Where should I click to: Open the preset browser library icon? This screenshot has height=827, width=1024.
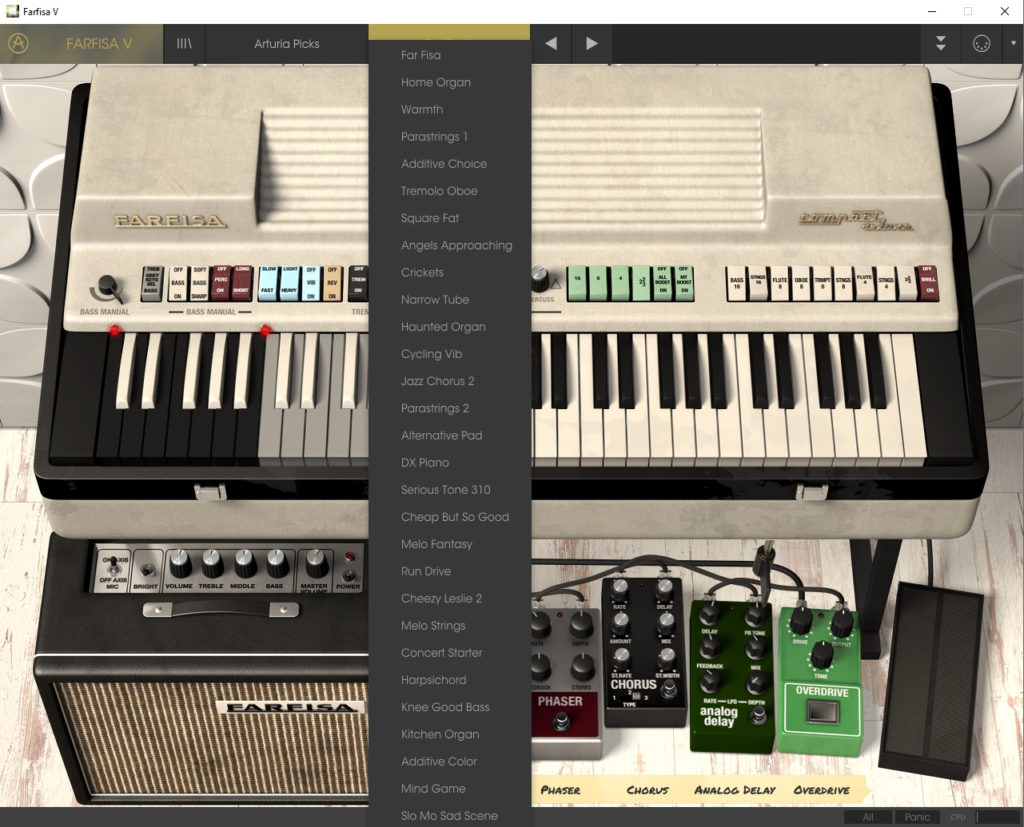184,44
